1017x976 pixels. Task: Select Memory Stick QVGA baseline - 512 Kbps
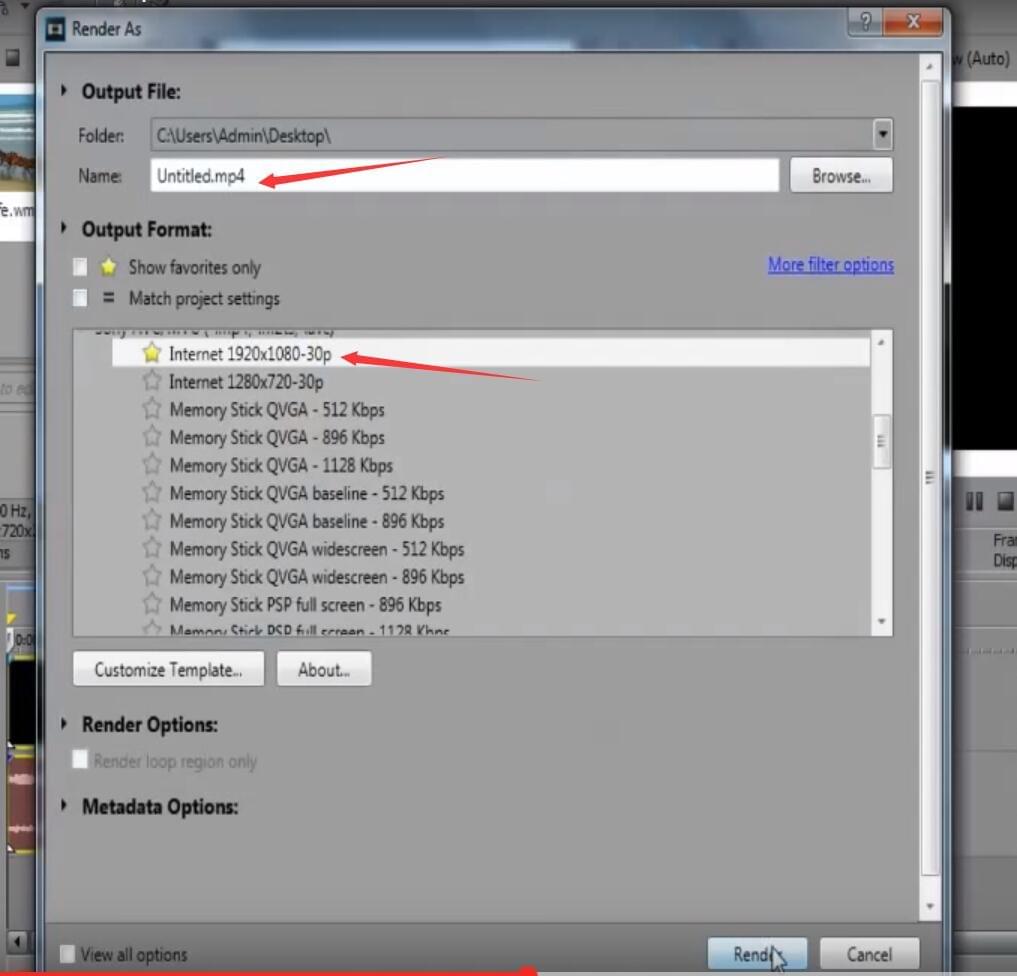pos(307,494)
